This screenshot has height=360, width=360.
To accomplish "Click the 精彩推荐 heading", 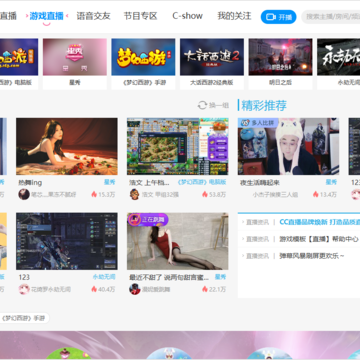I will pos(264,105).
